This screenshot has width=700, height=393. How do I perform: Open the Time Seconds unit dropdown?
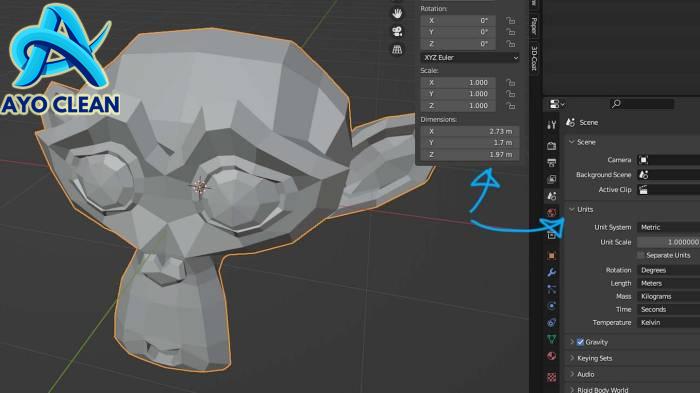pyautogui.click(x=668, y=309)
